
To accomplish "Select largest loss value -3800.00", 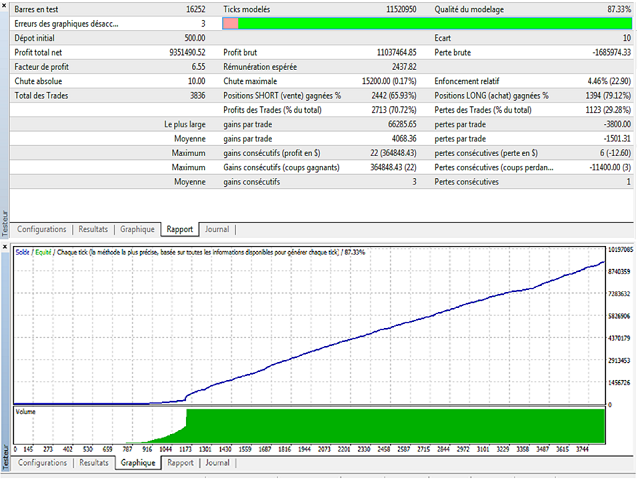I will point(618,124).
